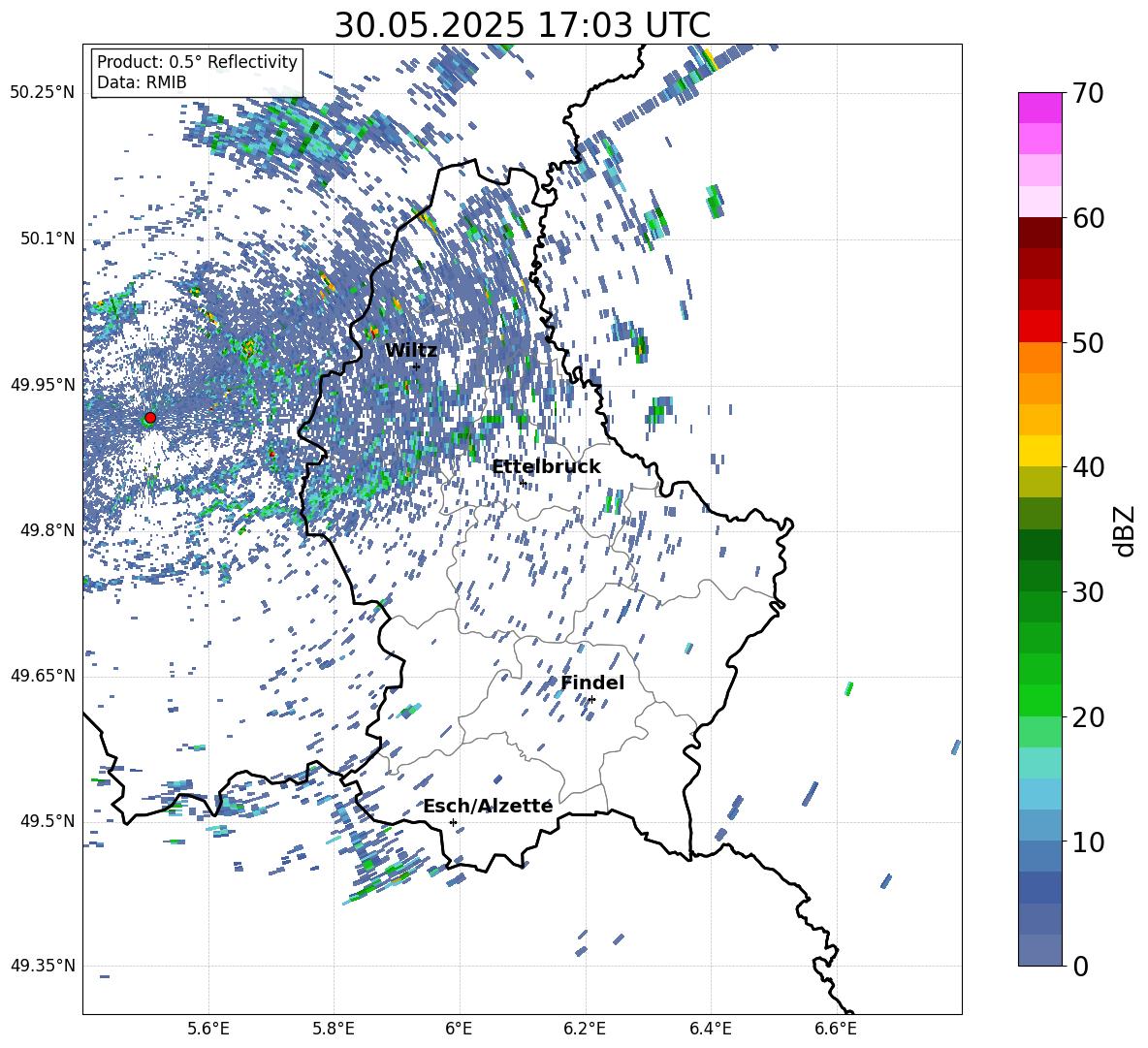Viewport: 1148px width, 1048px height.
Task: Click the 50.1°N latitude label
Action: tap(48, 239)
